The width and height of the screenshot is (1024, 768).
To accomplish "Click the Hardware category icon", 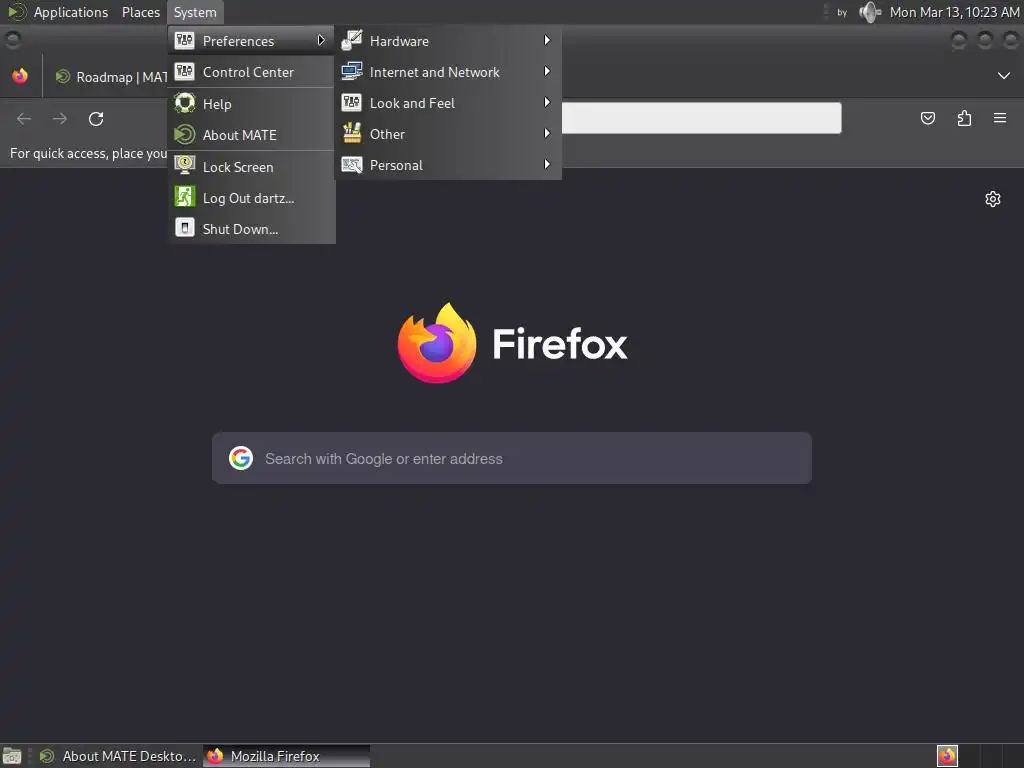I will click(x=352, y=40).
